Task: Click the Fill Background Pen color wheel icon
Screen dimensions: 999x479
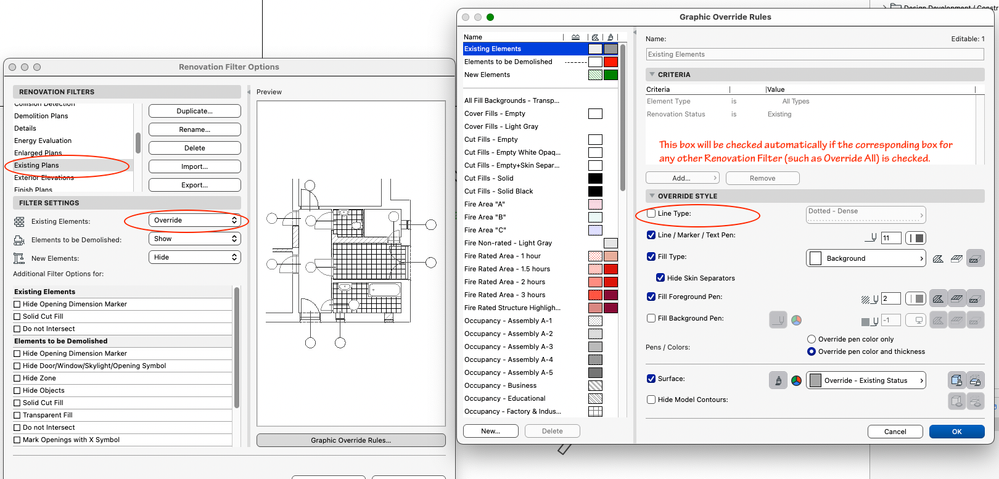Action: (797, 320)
